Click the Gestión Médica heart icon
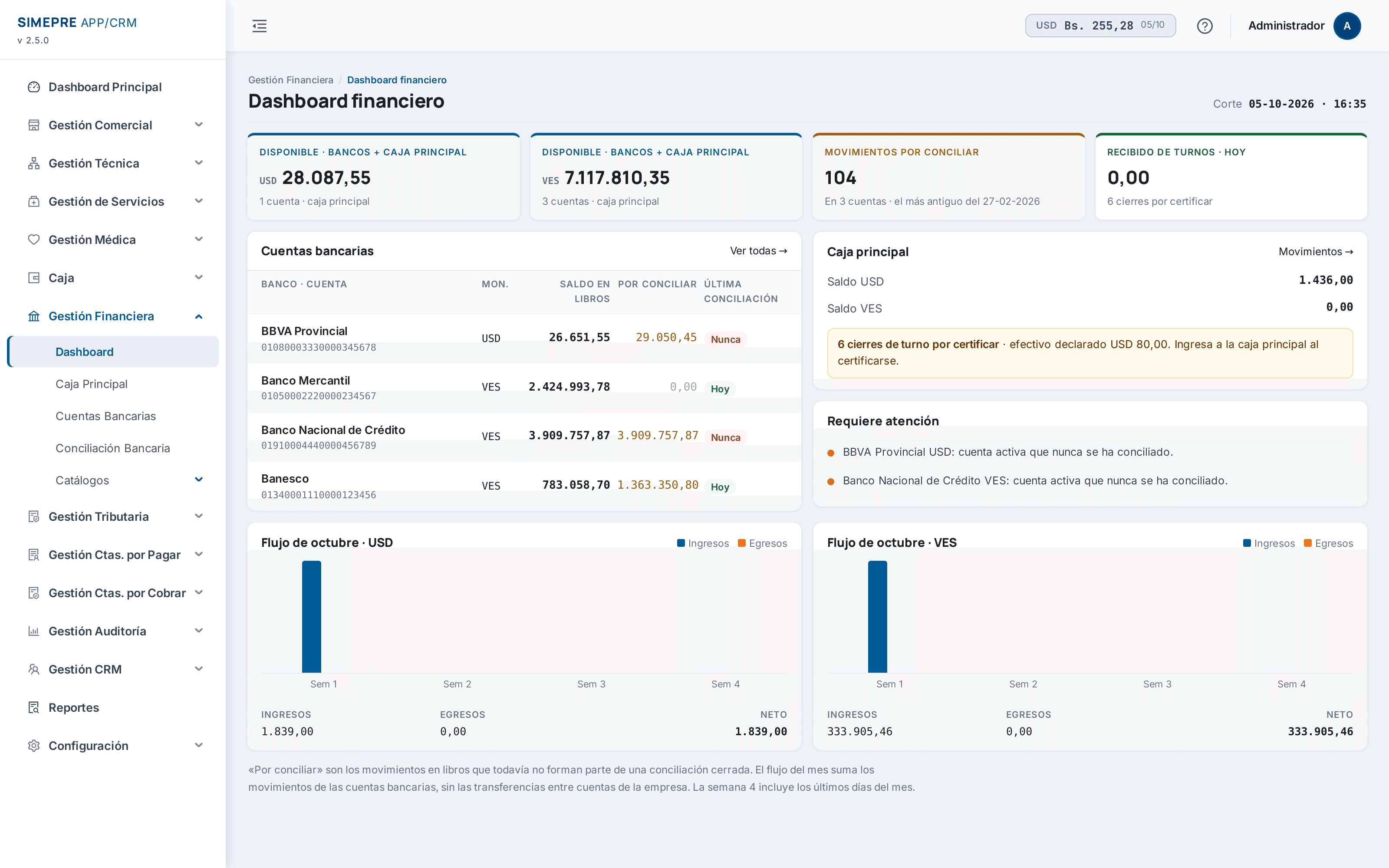This screenshot has width=1389, height=868. [34, 240]
